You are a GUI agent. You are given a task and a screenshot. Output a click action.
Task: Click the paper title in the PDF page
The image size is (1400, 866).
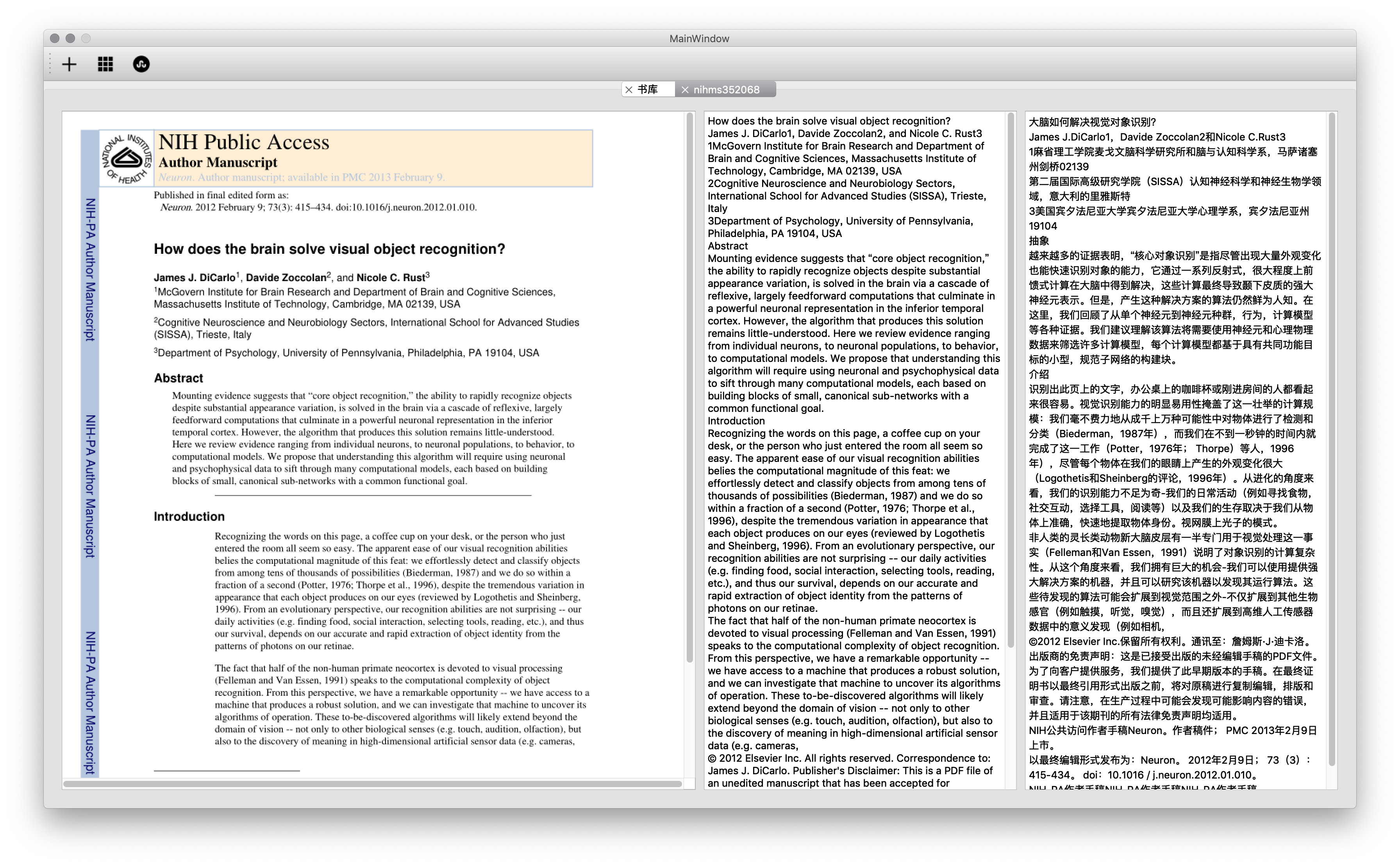[329, 249]
